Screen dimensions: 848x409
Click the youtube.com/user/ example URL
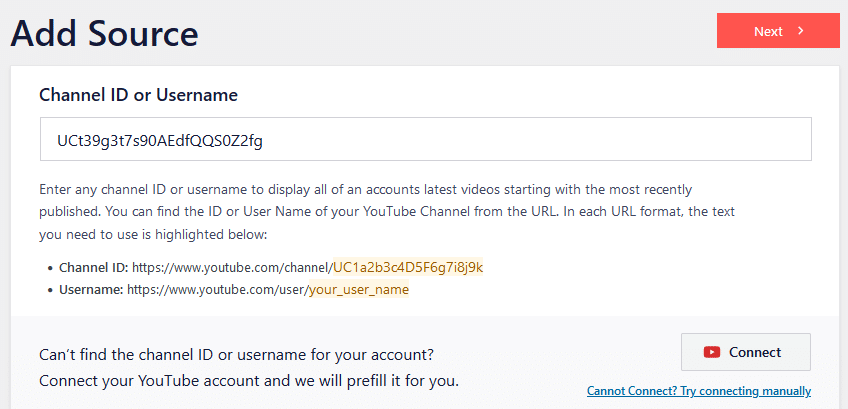pos(217,290)
